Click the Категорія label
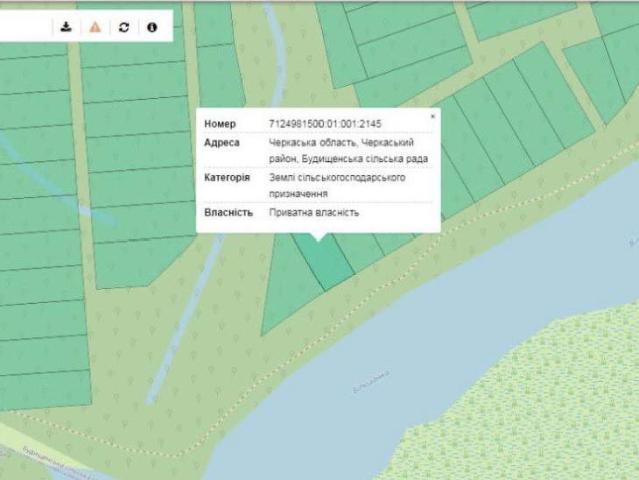 (x=227, y=178)
